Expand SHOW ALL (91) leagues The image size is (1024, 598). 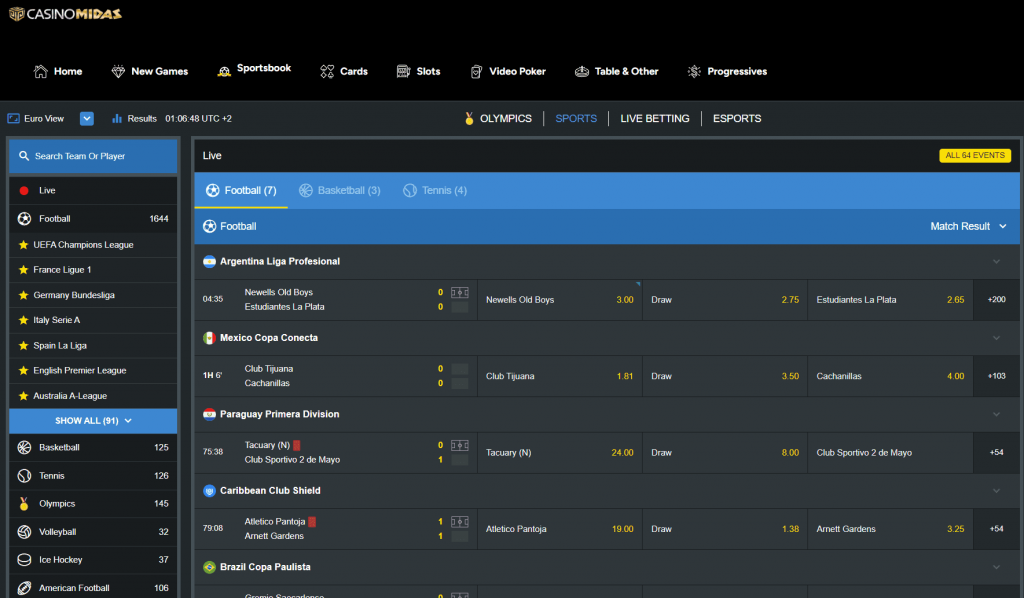click(x=93, y=421)
